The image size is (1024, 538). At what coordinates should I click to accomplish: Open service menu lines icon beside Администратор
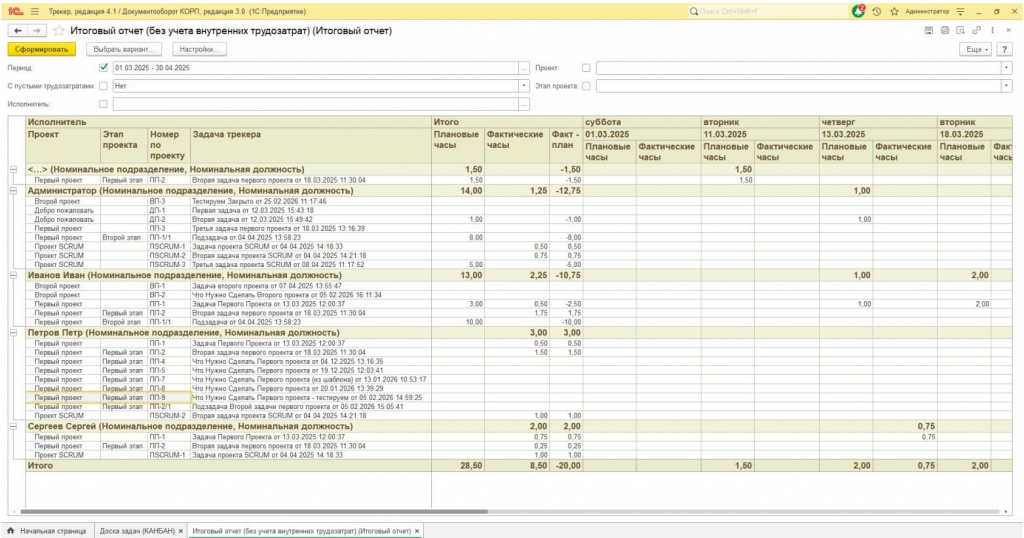coord(960,12)
